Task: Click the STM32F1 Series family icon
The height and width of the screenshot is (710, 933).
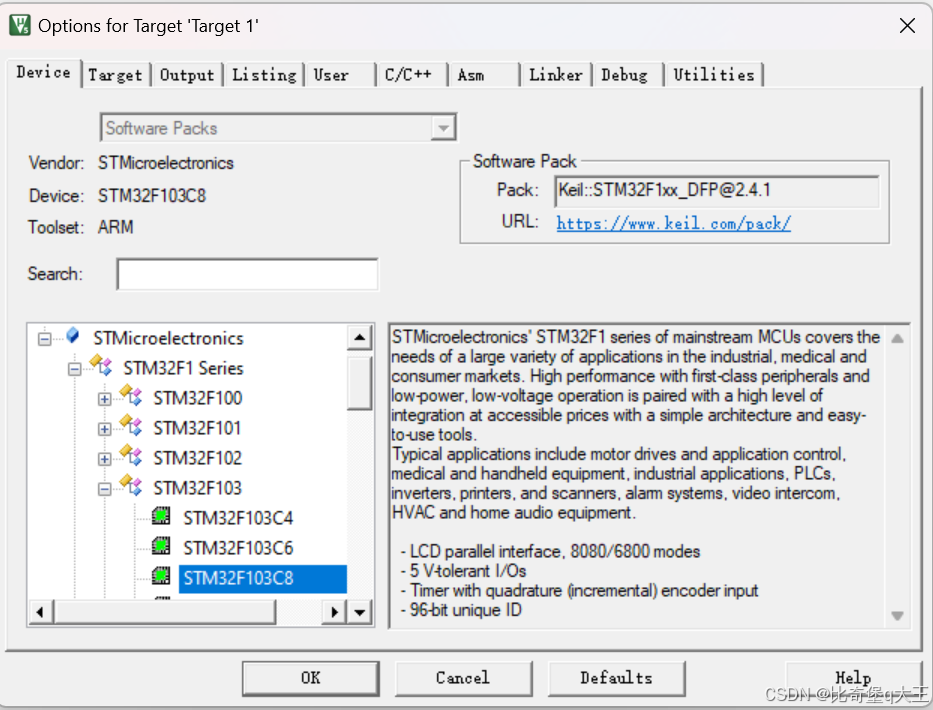Action: (101, 365)
